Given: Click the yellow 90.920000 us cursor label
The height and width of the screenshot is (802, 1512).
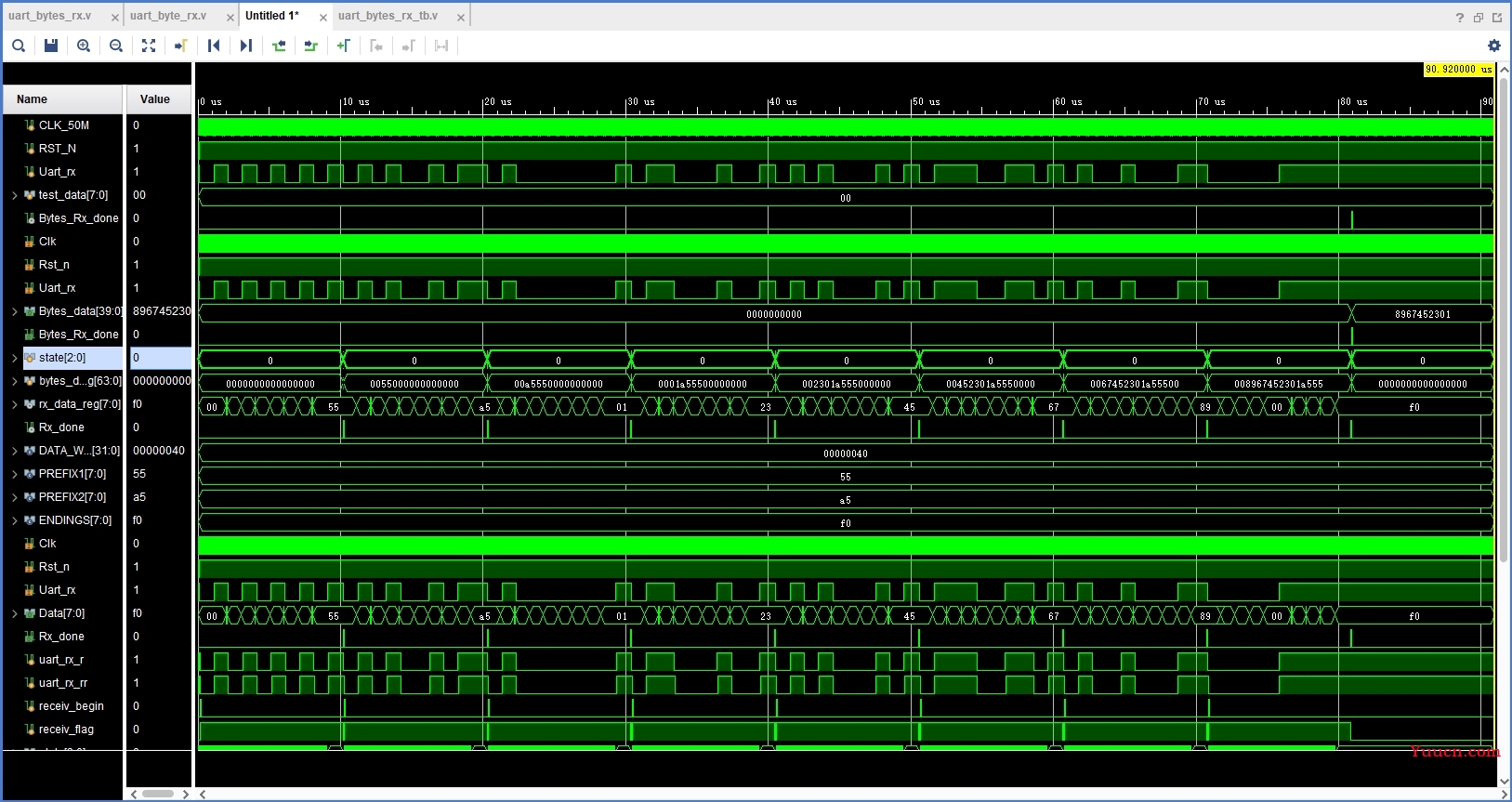Looking at the screenshot, I should [1458, 70].
